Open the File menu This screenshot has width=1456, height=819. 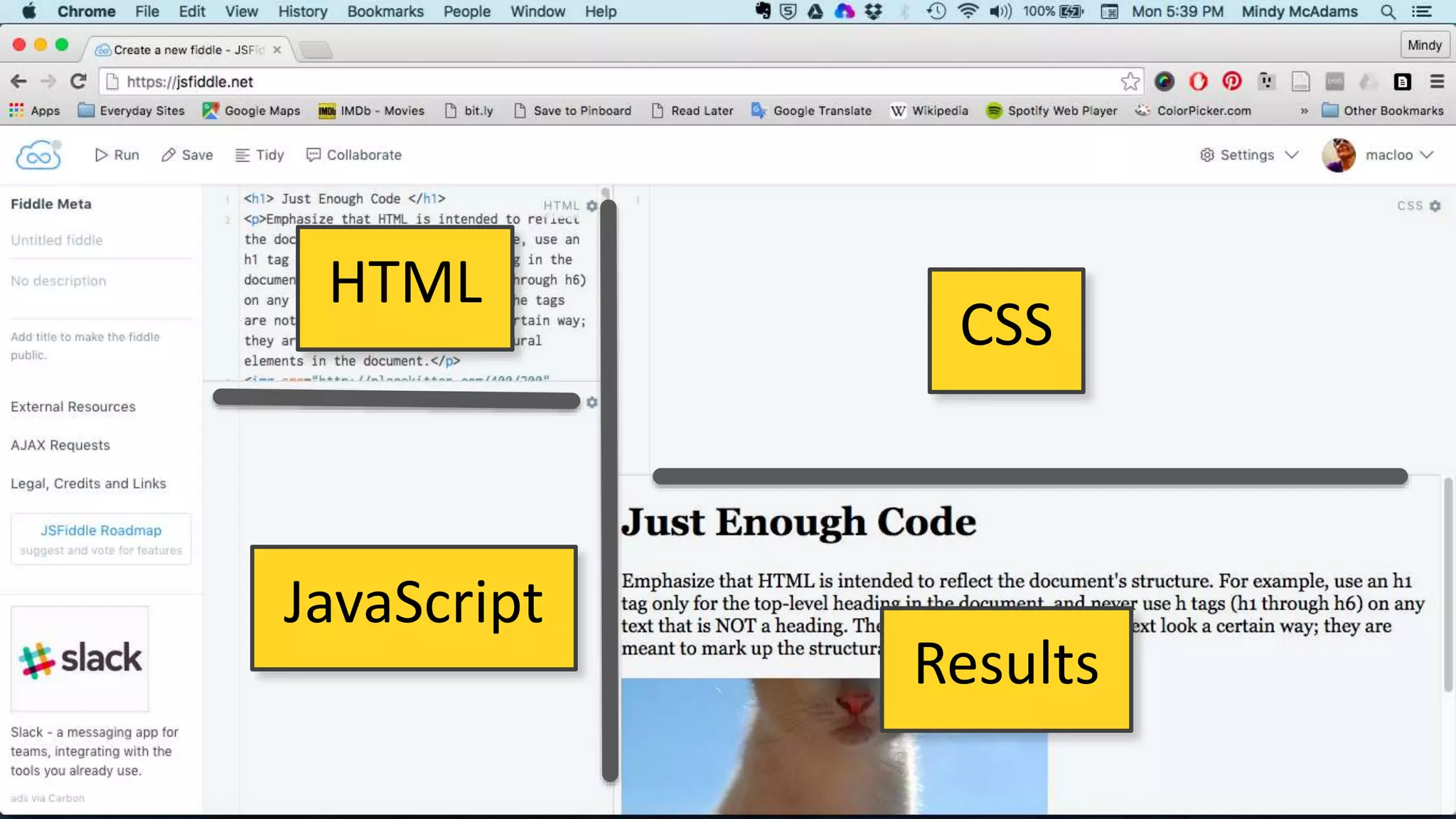pos(147,11)
